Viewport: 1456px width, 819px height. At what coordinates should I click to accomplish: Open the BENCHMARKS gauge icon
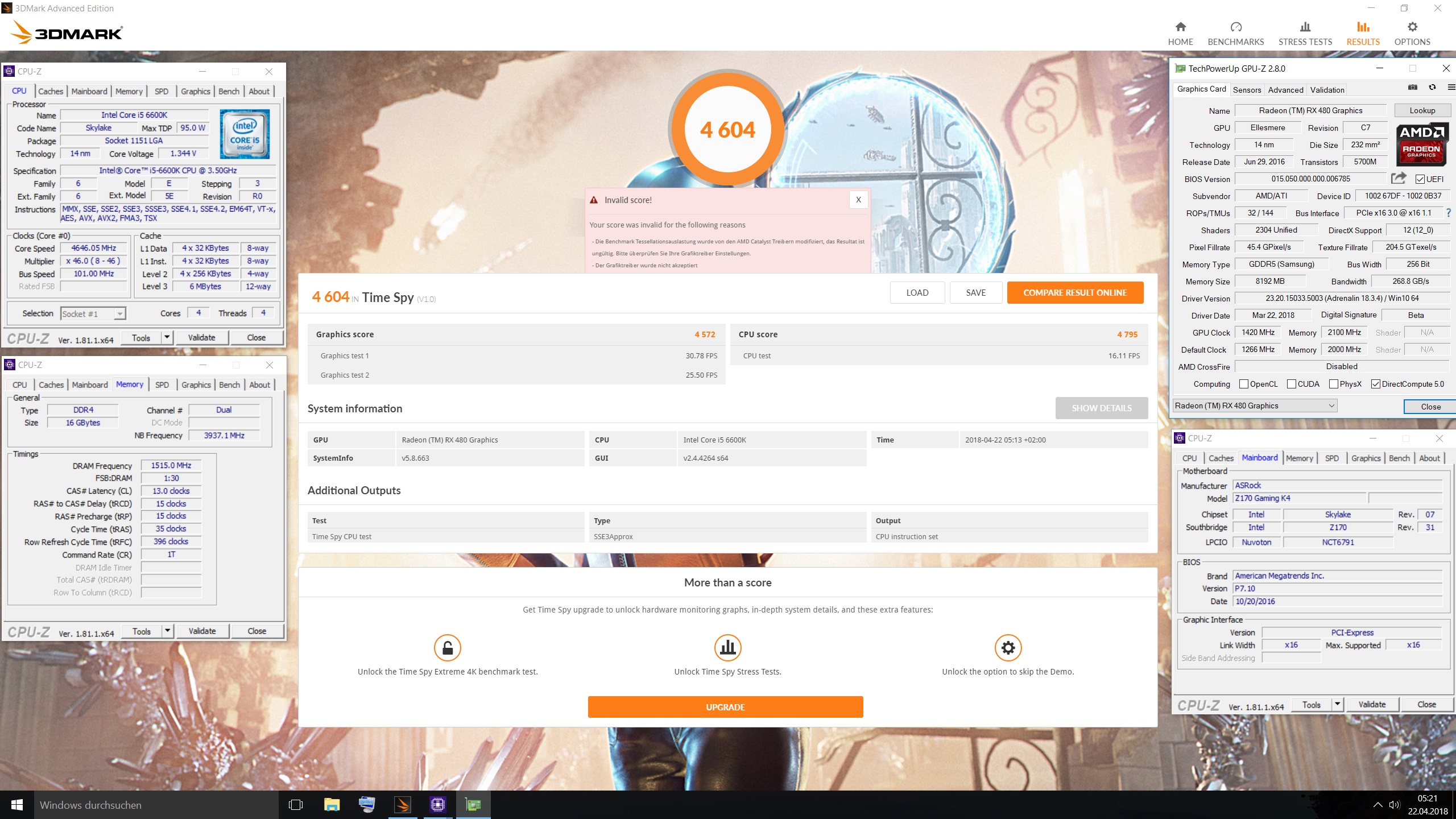pyautogui.click(x=1236, y=27)
